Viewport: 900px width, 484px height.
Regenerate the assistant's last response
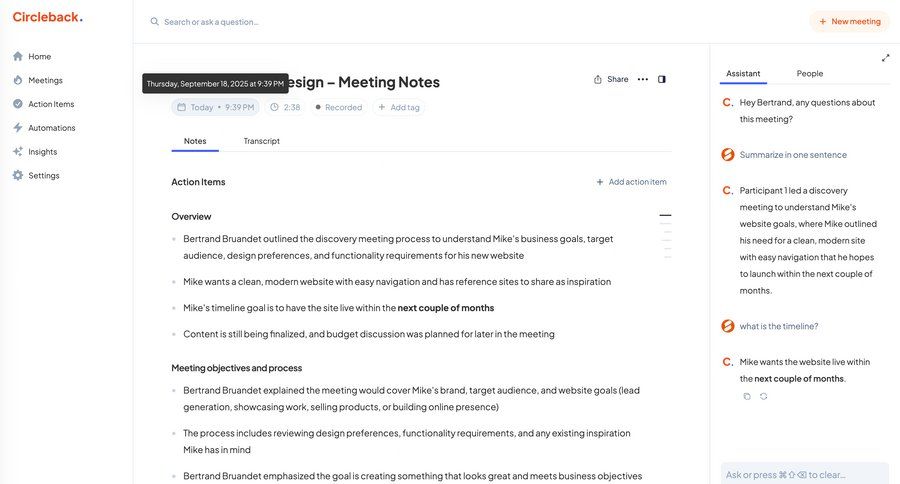click(x=764, y=396)
